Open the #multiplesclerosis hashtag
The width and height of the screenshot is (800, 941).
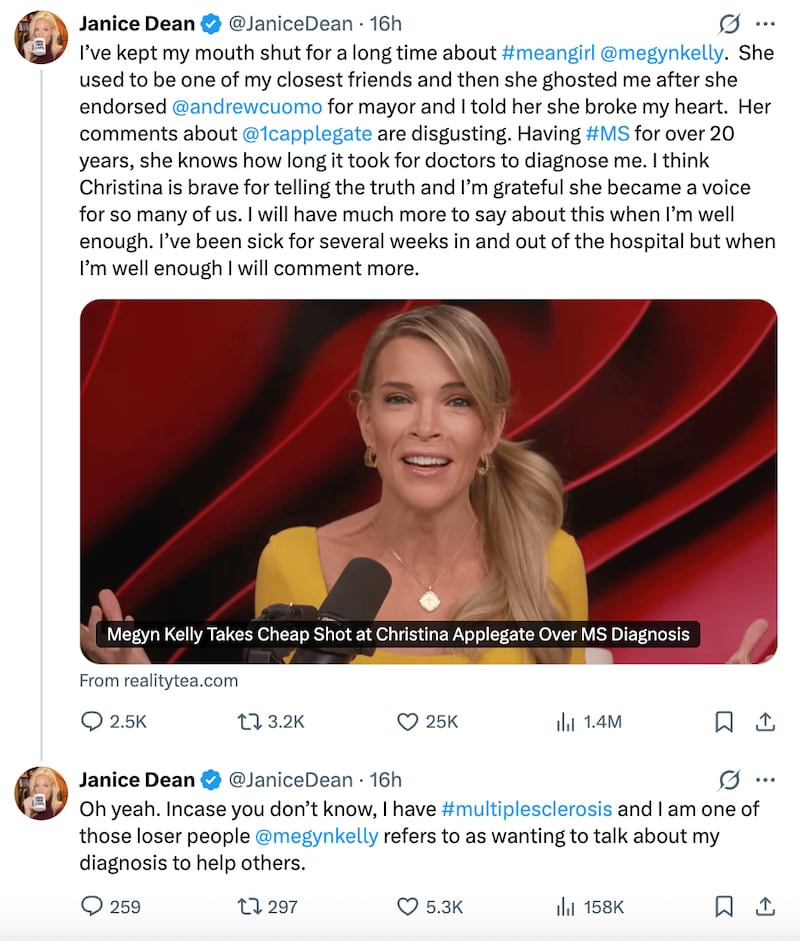[526, 809]
